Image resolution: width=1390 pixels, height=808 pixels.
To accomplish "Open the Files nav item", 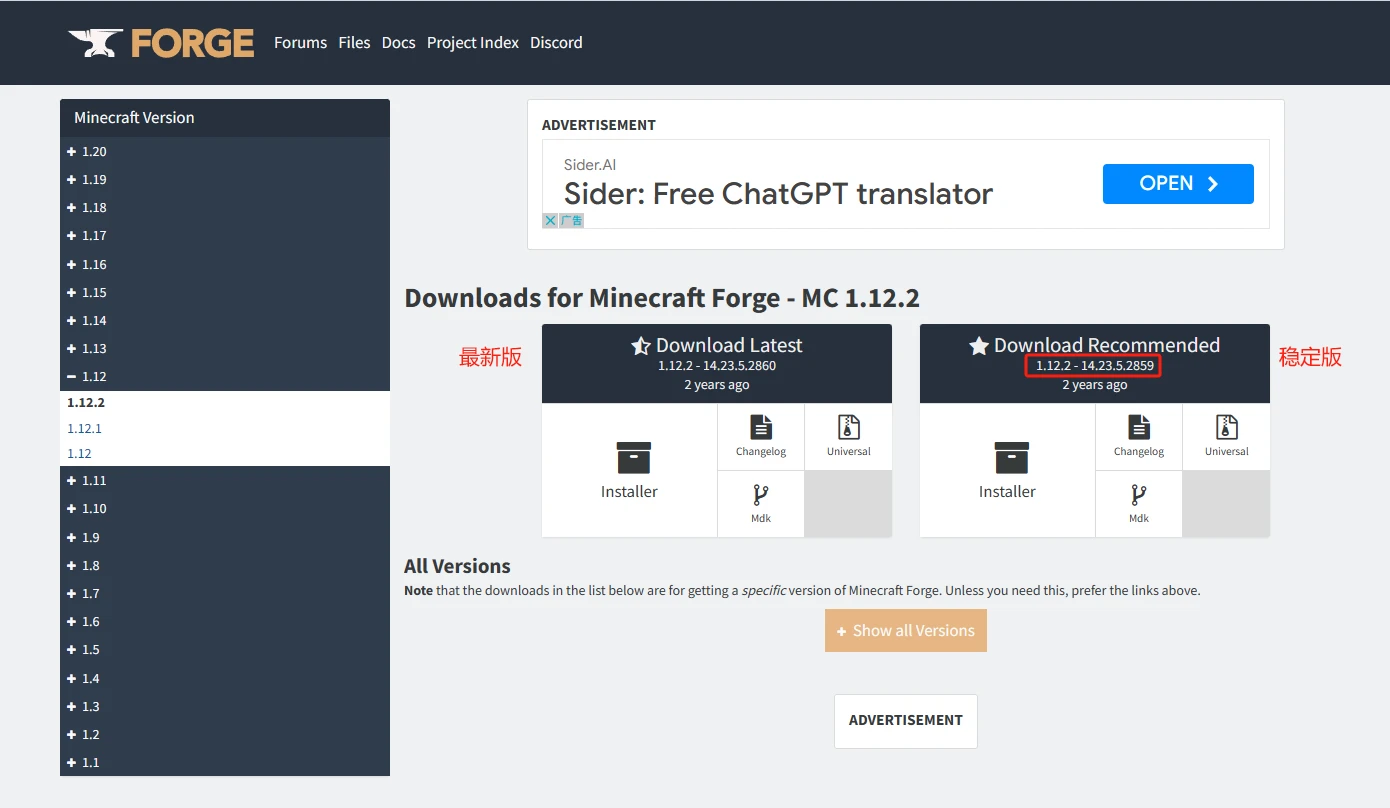I will pyautogui.click(x=354, y=43).
